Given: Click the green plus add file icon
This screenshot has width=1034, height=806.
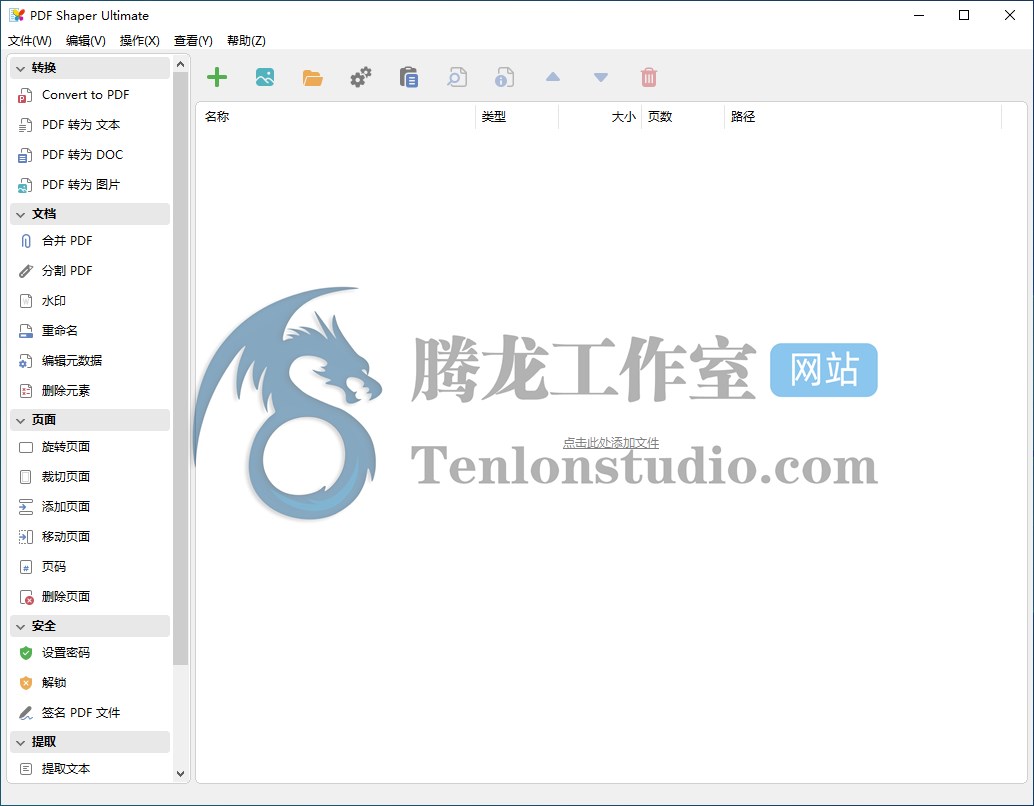Looking at the screenshot, I should pyautogui.click(x=217, y=77).
